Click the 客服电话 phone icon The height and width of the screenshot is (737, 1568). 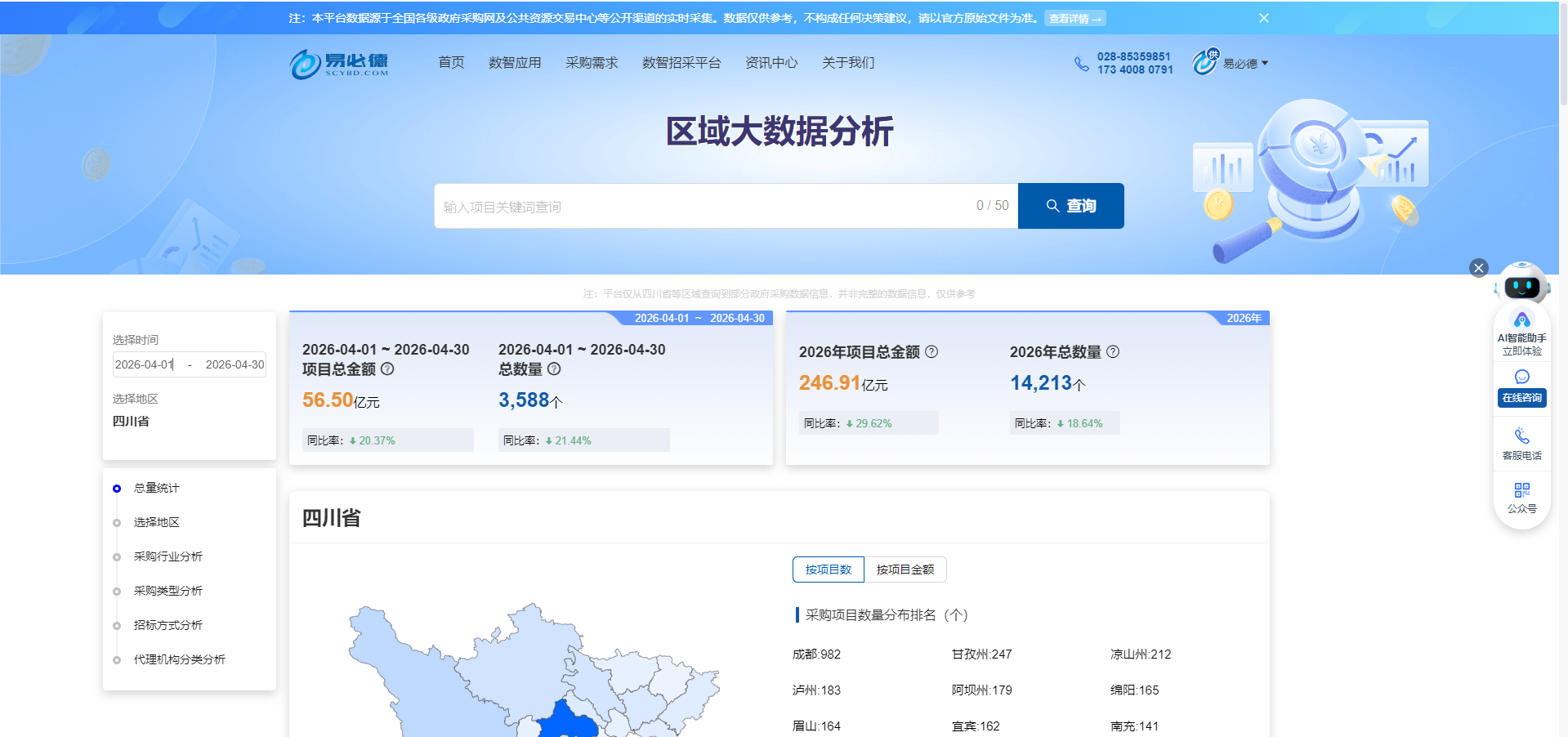[1521, 435]
